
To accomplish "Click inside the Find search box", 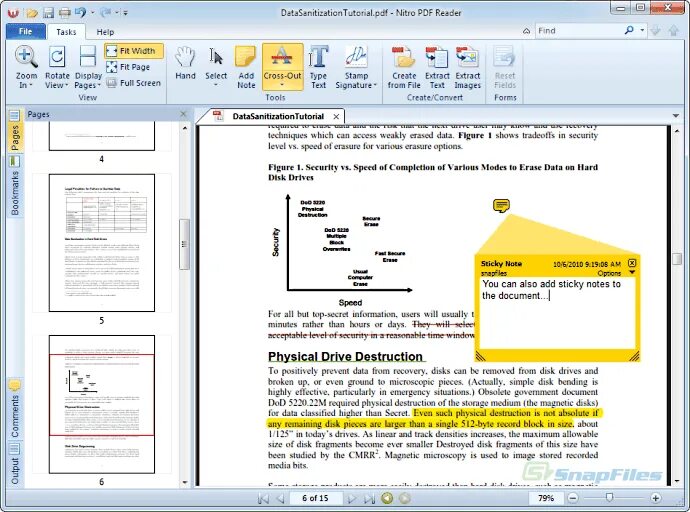I will click(577, 30).
